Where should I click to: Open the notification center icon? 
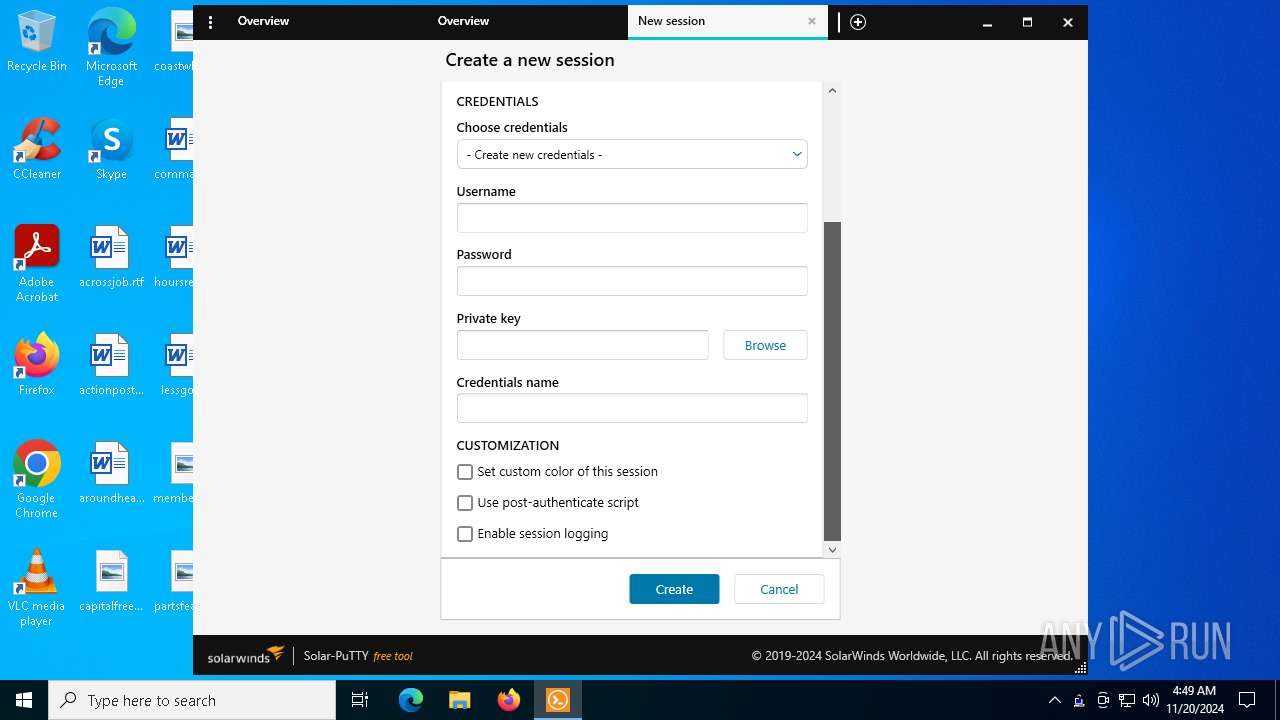point(1247,700)
